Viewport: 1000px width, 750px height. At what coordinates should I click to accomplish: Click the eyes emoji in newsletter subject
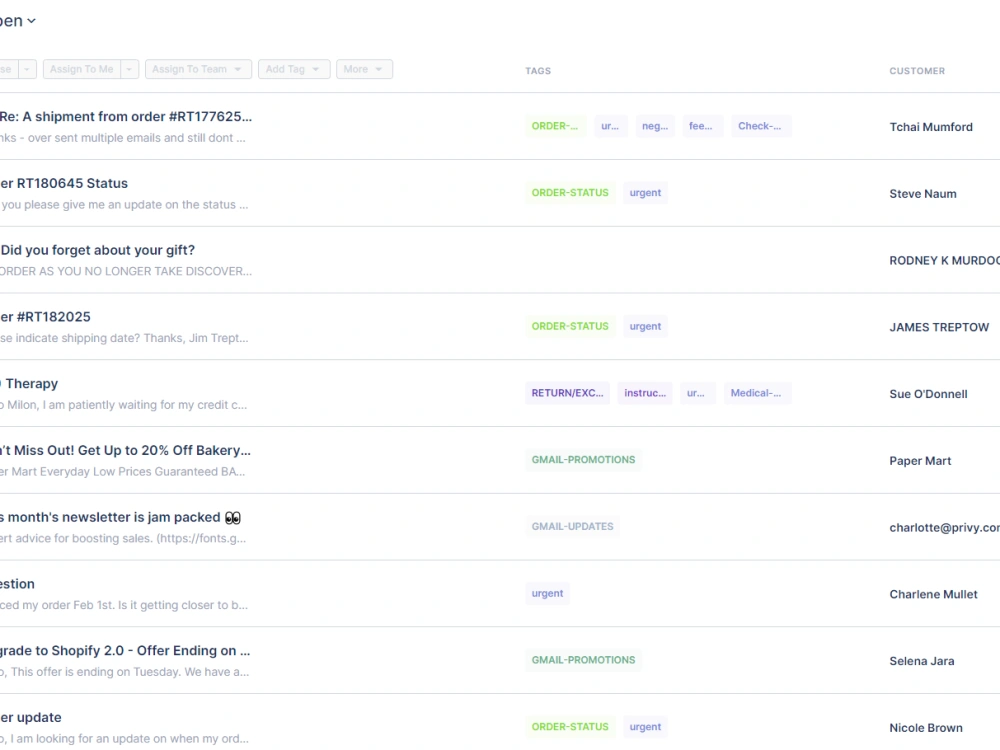[233, 518]
